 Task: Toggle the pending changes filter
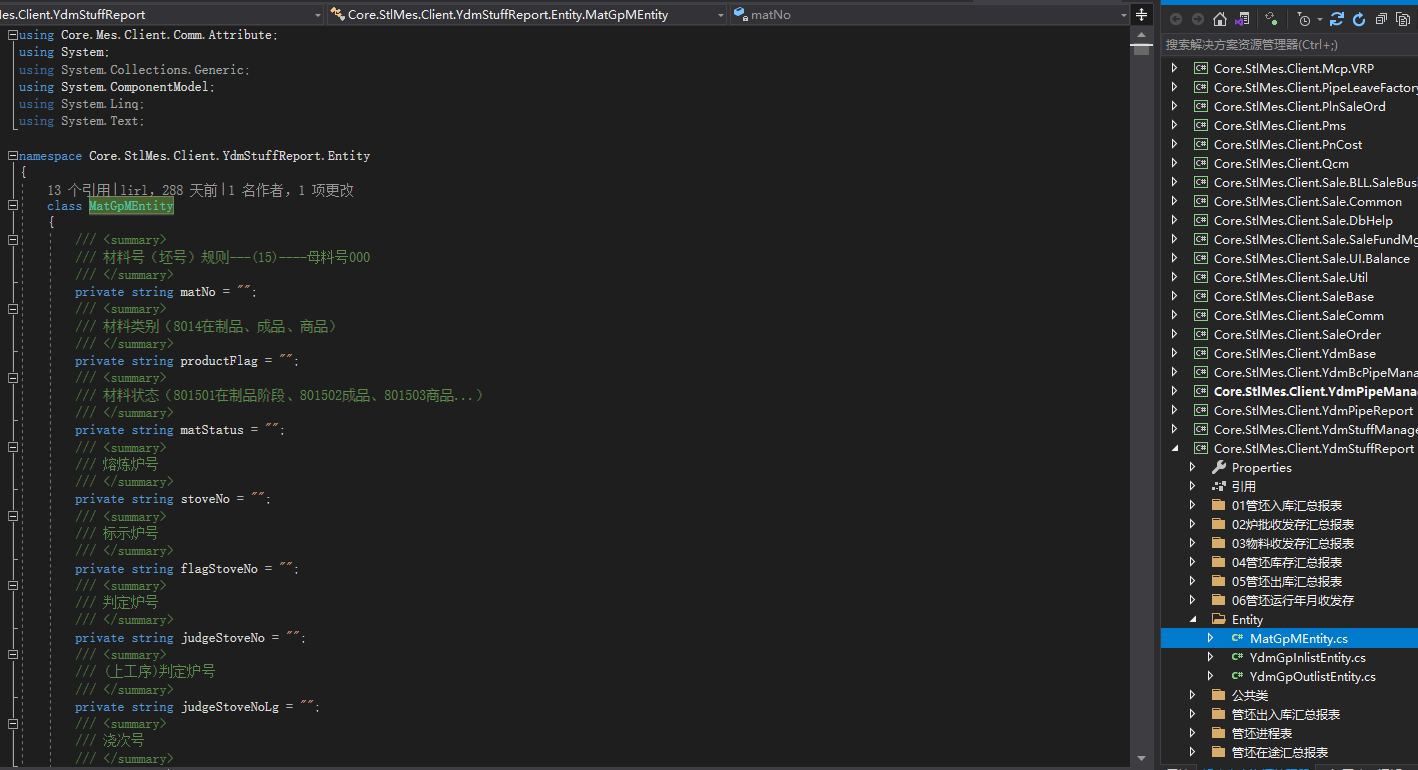[1271, 19]
